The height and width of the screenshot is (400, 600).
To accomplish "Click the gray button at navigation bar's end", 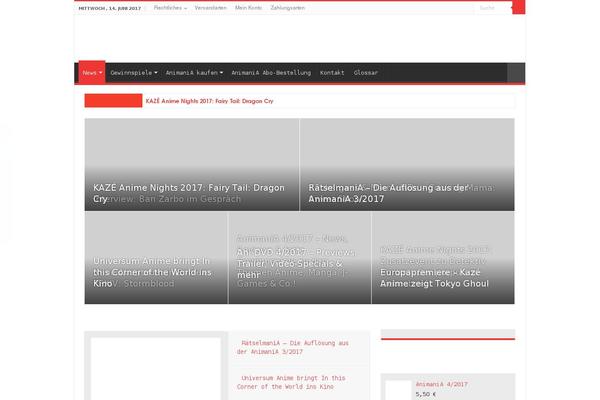I will [x=516, y=73].
